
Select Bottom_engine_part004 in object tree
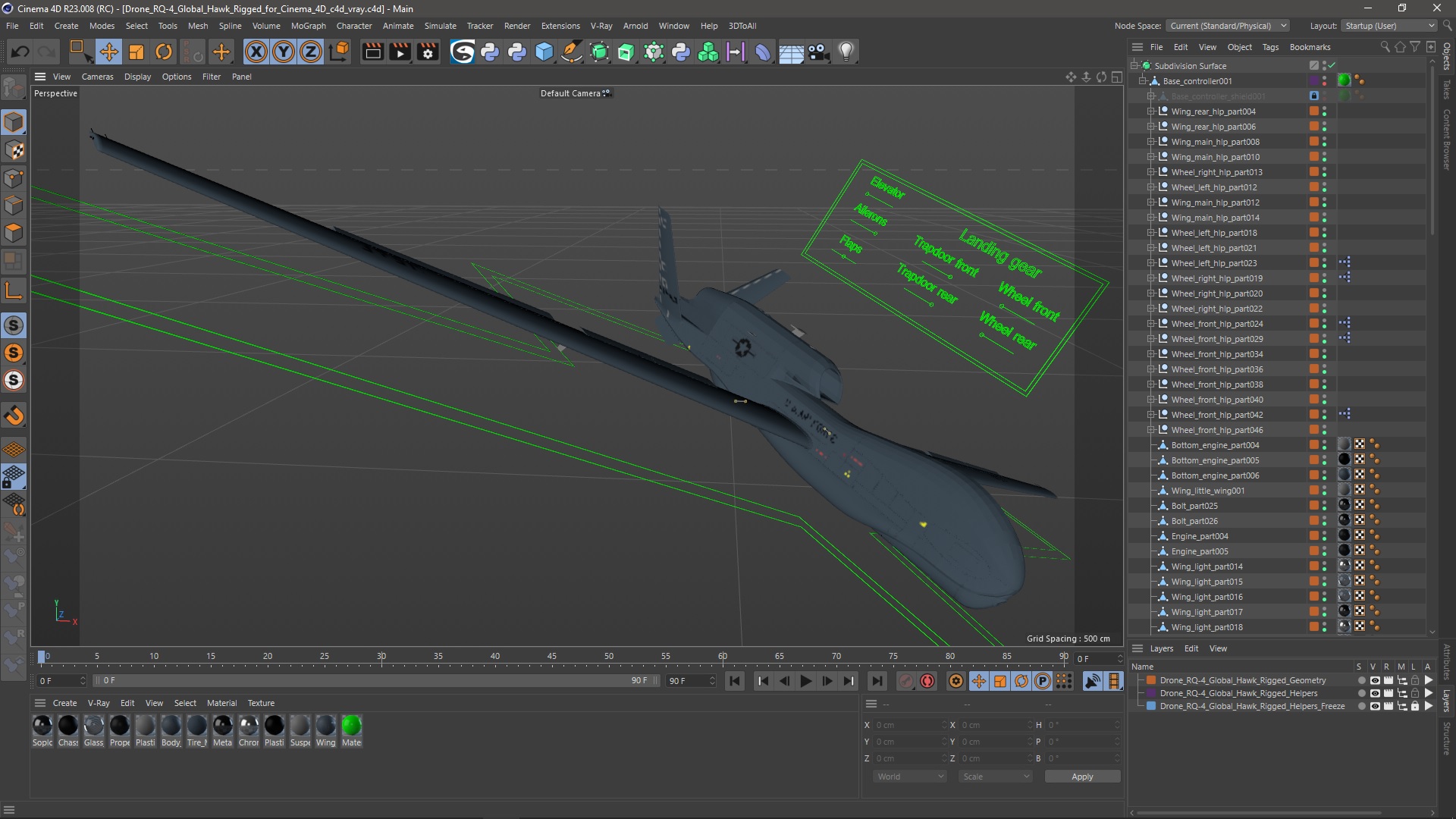click(x=1215, y=445)
